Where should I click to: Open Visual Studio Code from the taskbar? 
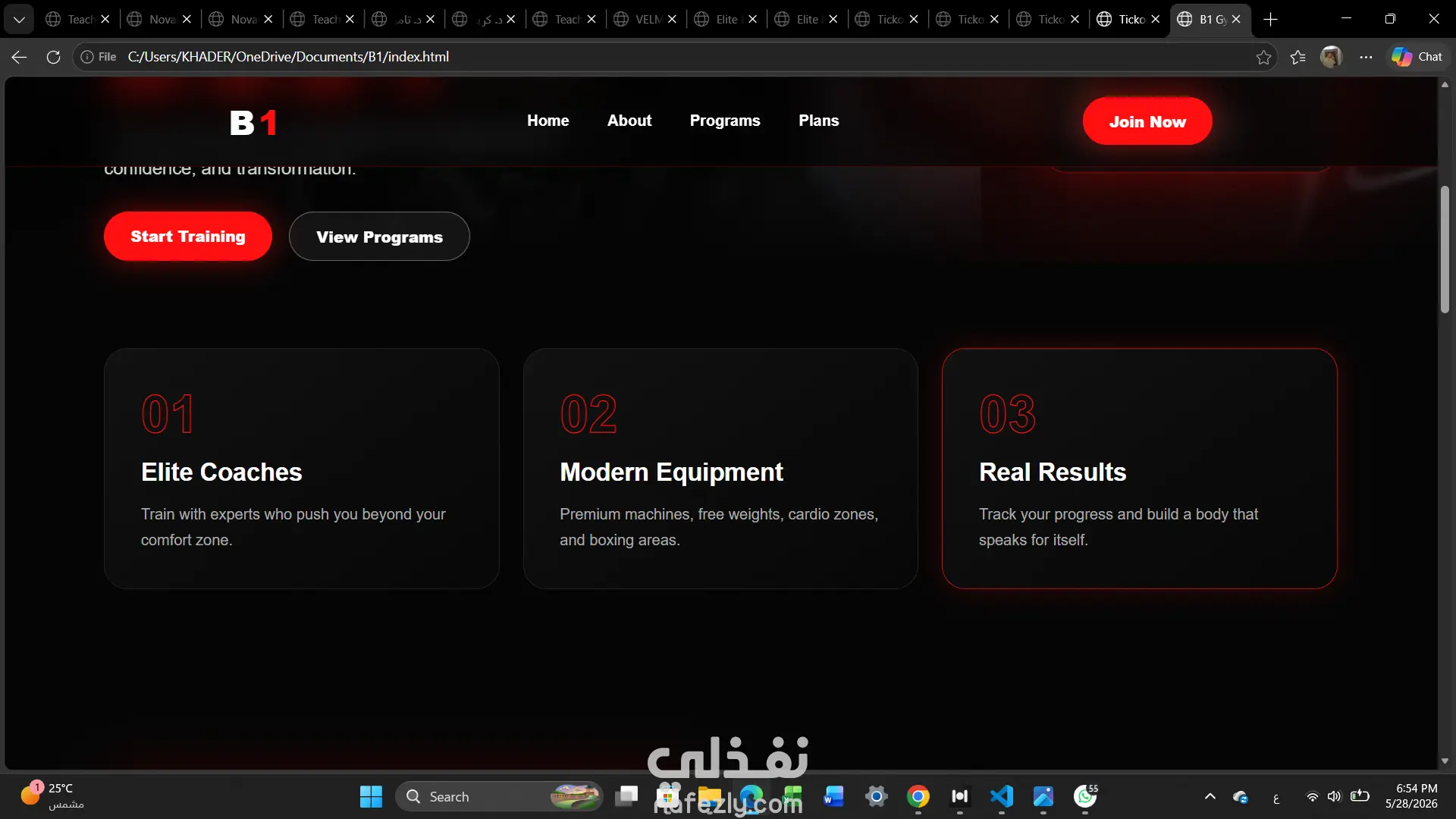point(1001,796)
